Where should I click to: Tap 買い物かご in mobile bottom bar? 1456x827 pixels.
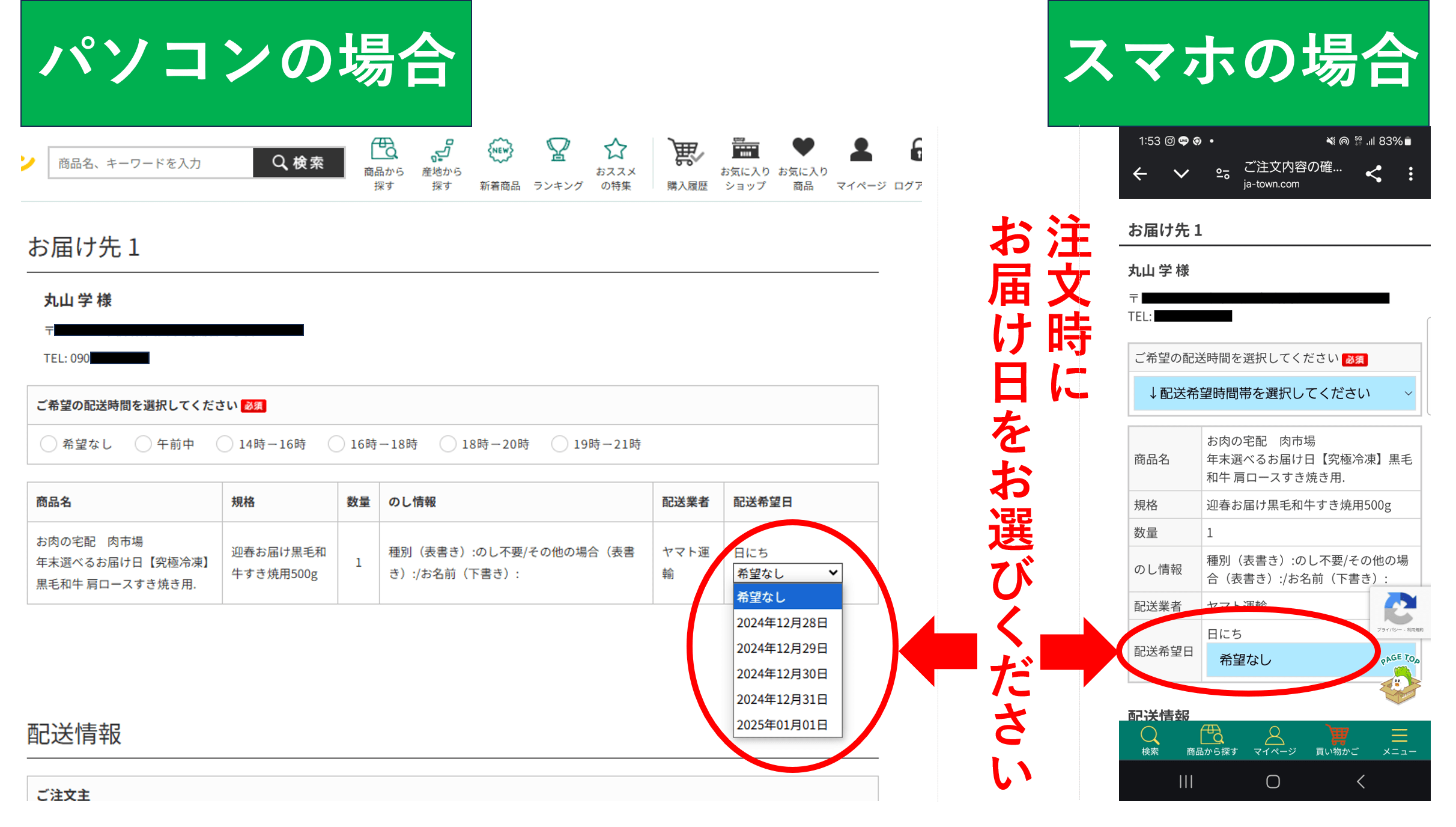(x=1337, y=740)
